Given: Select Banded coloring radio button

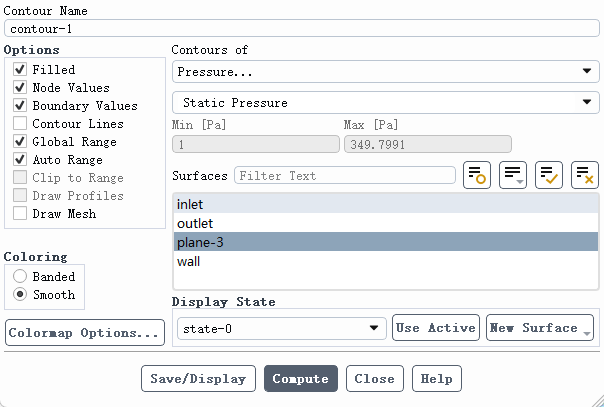Looking at the screenshot, I should 20,277.
